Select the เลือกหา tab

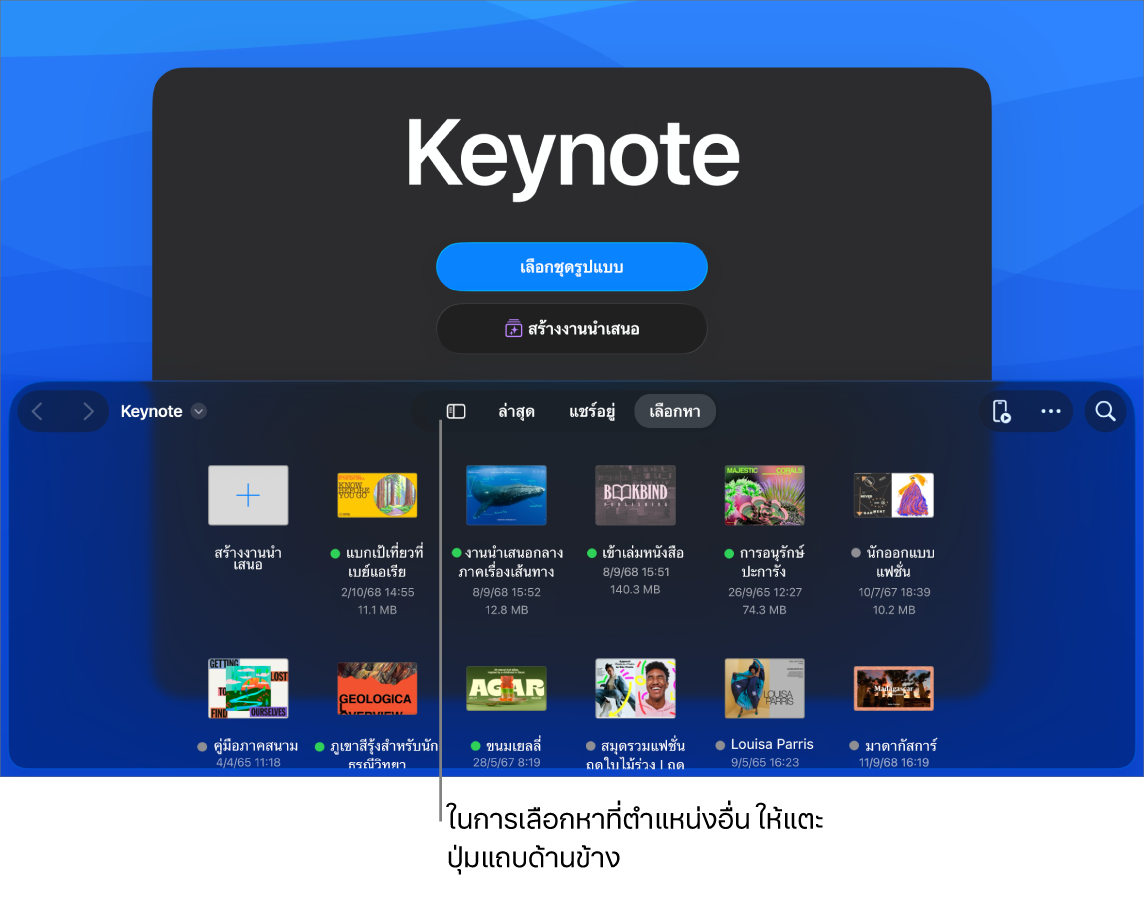pos(675,412)
